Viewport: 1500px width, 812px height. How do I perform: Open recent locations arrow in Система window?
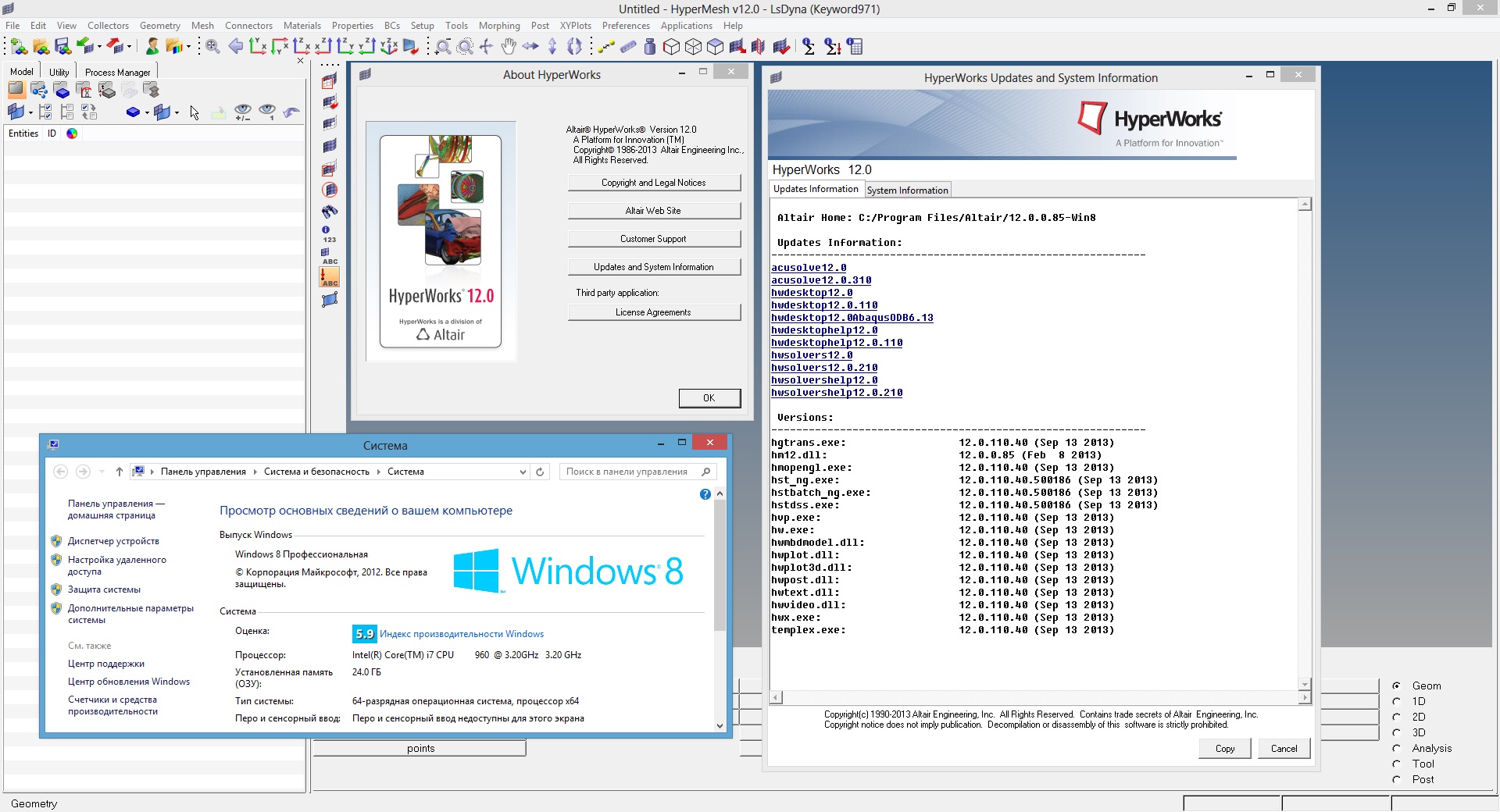click(x=102, y=472)
